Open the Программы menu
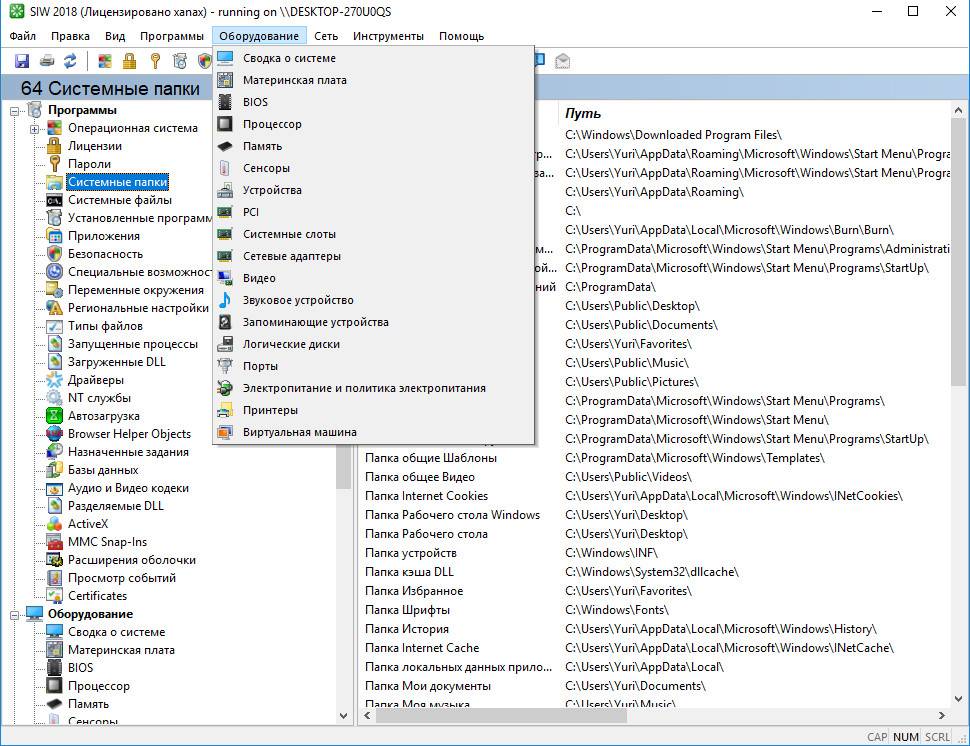The image size is (970, 746). (x=171, y=36)
